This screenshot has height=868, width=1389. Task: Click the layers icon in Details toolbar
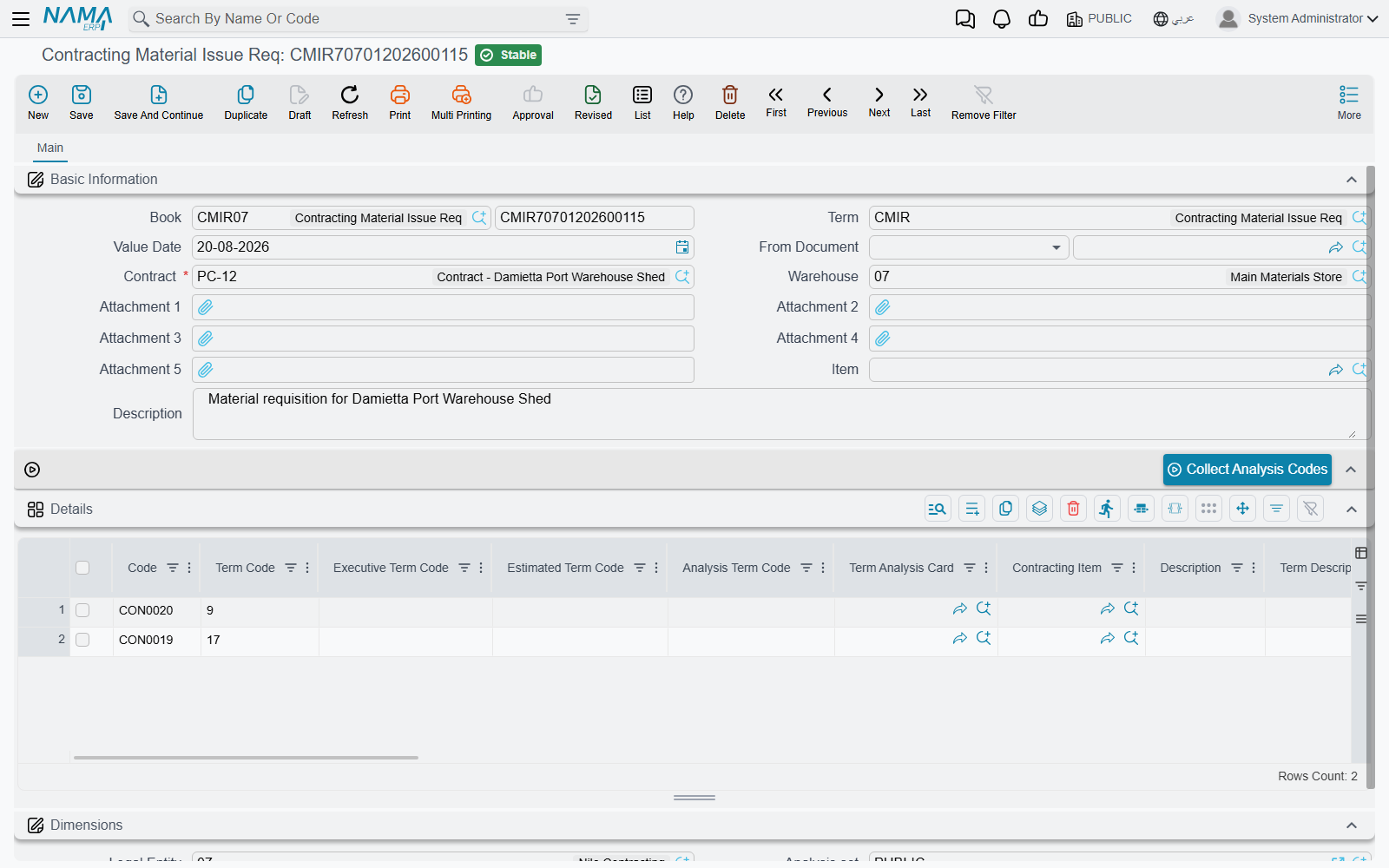(x=1040, y=509)
